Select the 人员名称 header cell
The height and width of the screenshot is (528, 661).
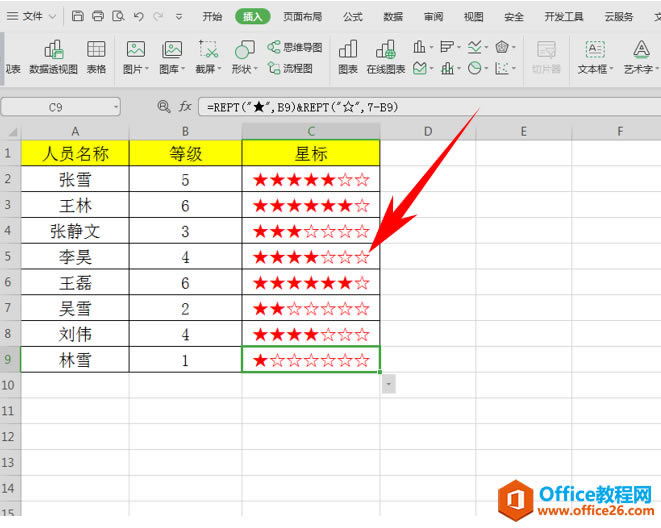75,153
